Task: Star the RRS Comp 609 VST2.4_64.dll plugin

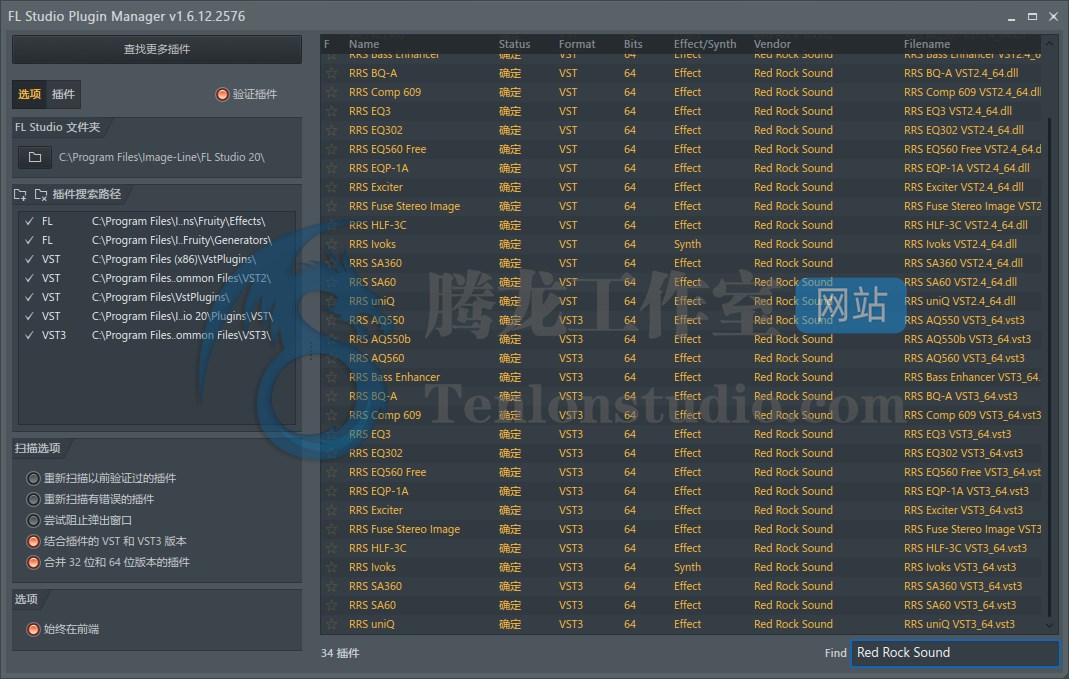Action: point(331,92)
